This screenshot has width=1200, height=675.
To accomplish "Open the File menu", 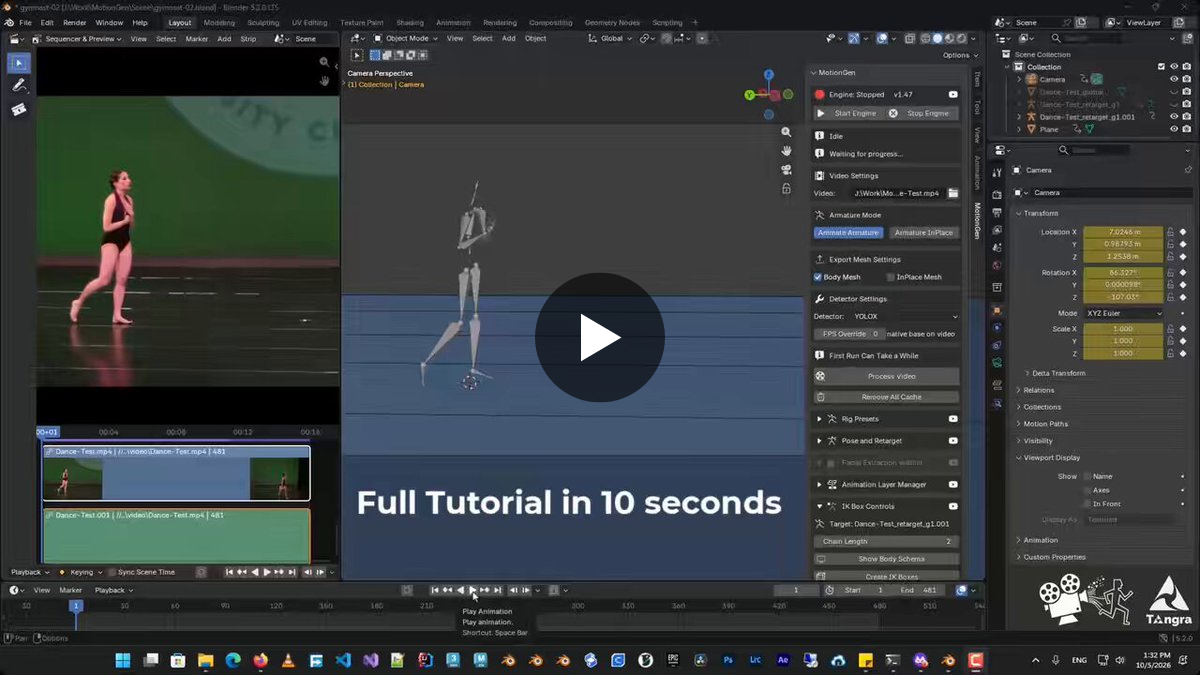I will (x=26, y=22).
